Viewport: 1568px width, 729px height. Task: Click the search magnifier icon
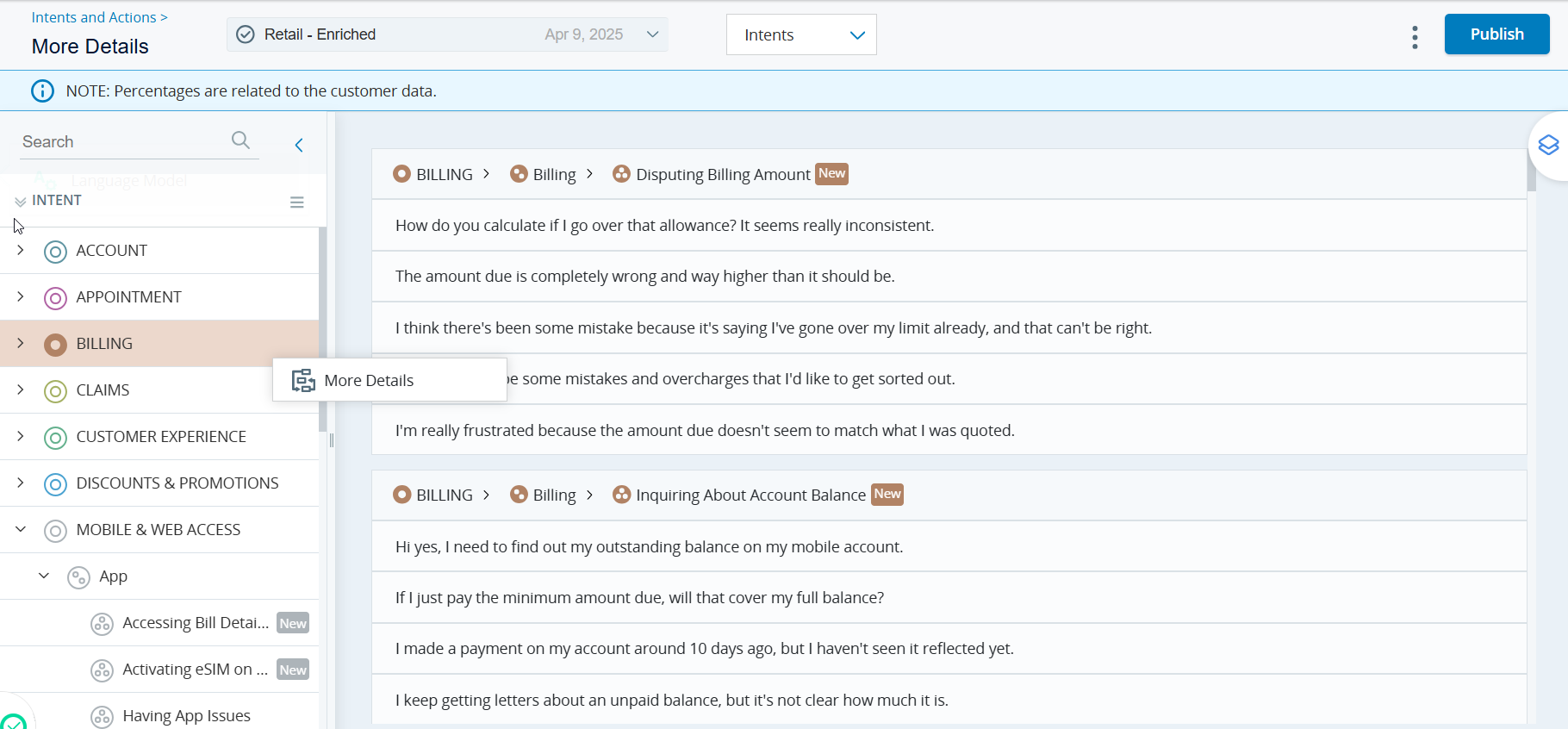tap(240, 140)
